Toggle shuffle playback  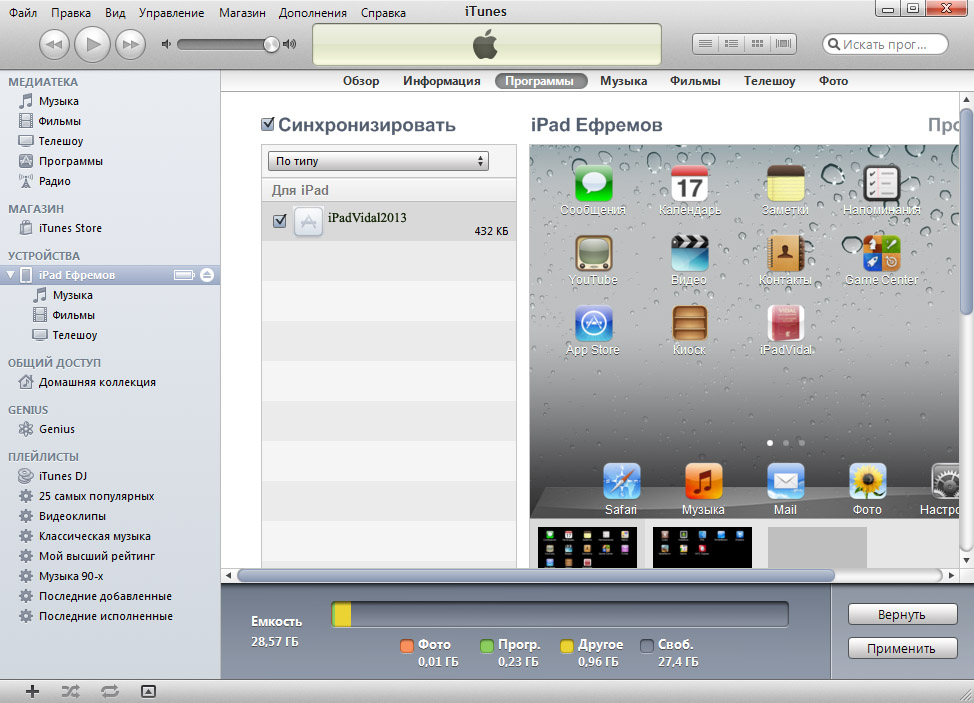click(70, 691)
